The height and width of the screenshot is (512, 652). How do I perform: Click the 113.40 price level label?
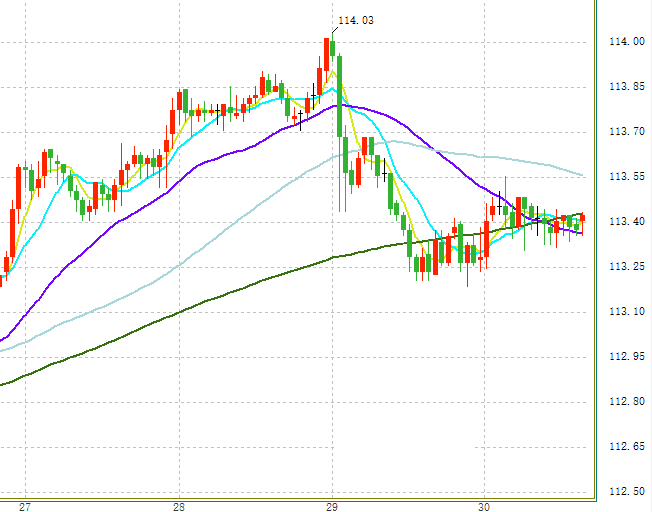pos(624,222)
